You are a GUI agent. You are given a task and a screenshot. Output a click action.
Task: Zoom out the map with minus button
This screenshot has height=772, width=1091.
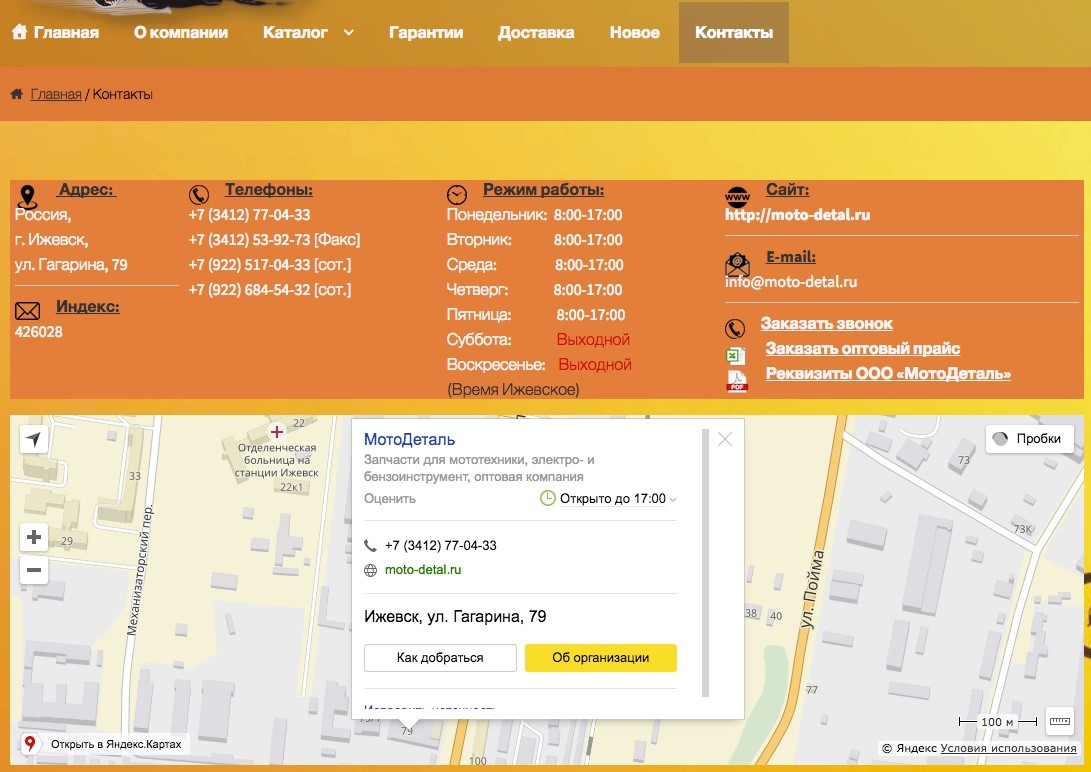(x=33, y=570)
